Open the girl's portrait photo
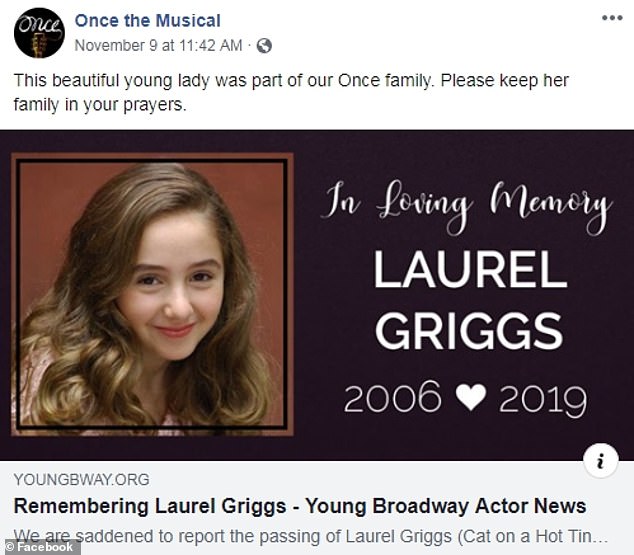This screenshot has height=555, width=634. point(150,295)
